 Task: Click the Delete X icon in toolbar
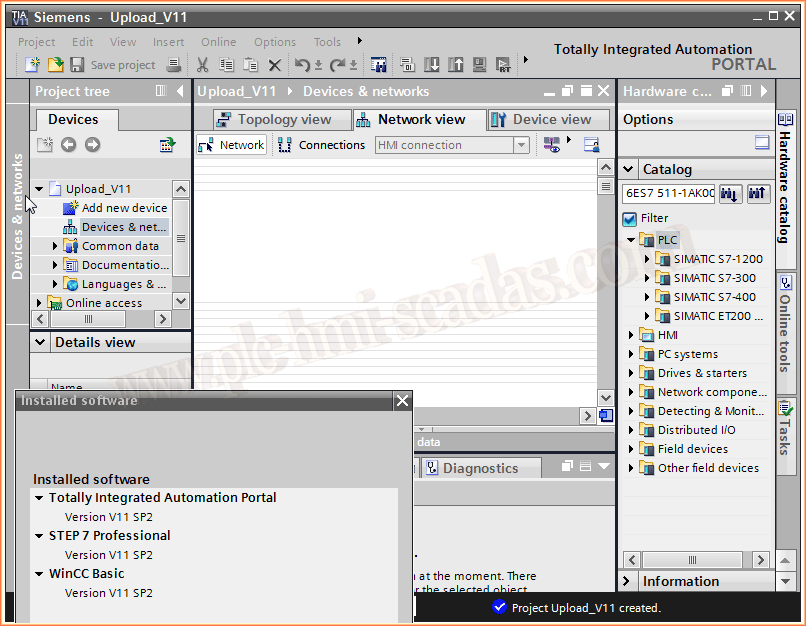(275, 65)
